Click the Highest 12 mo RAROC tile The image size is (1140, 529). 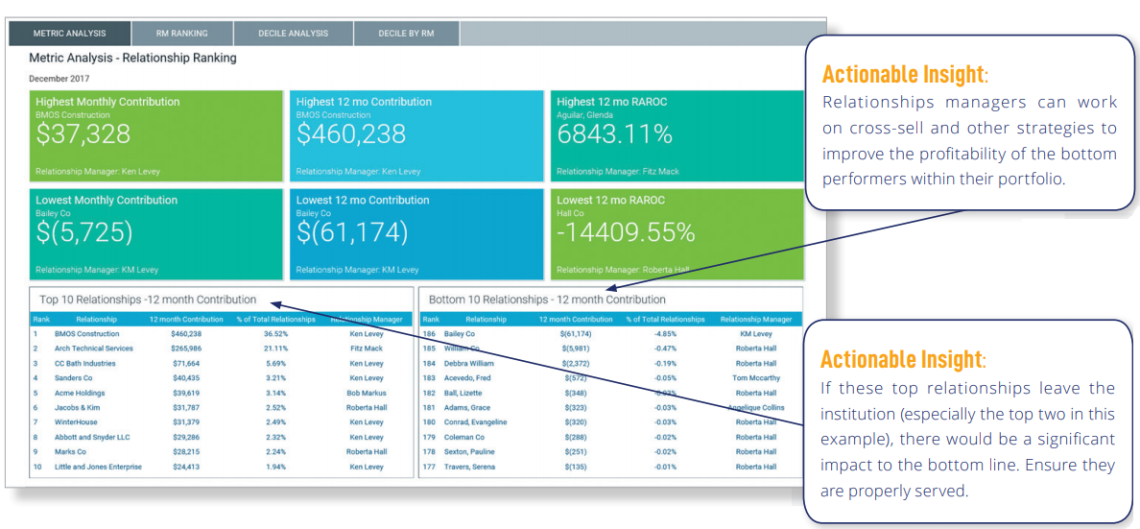[x=676, y=136]
